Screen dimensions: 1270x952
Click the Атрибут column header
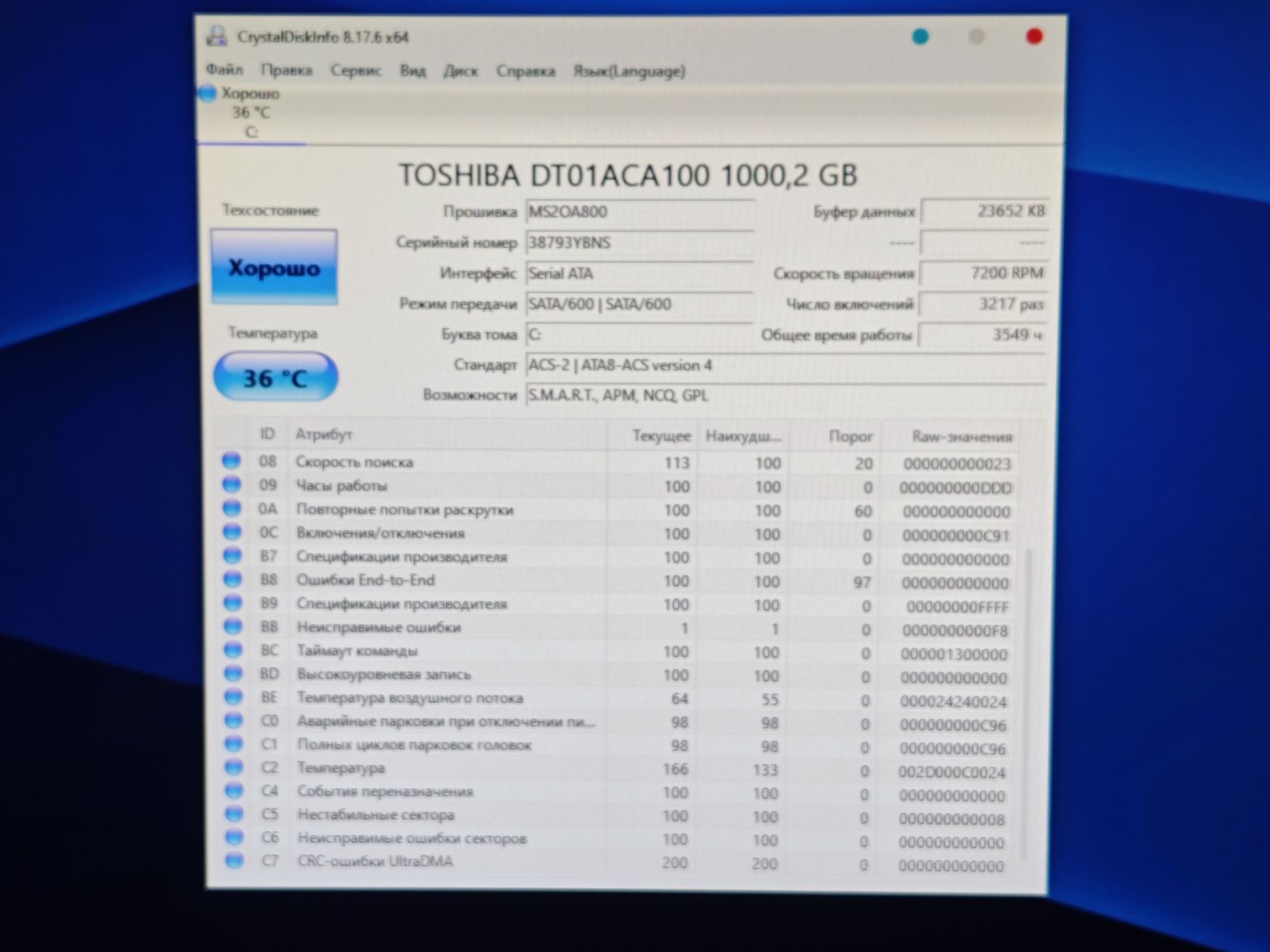point(446,434)
